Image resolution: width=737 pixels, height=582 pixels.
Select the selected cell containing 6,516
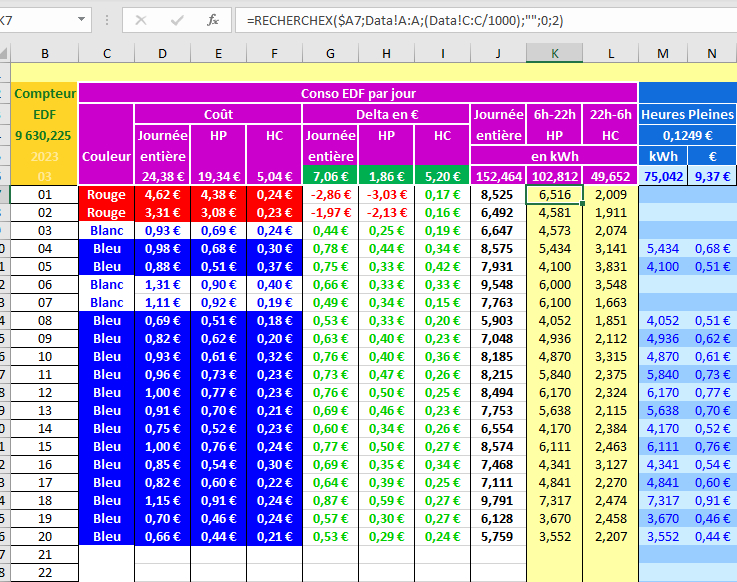coord(554,195)
